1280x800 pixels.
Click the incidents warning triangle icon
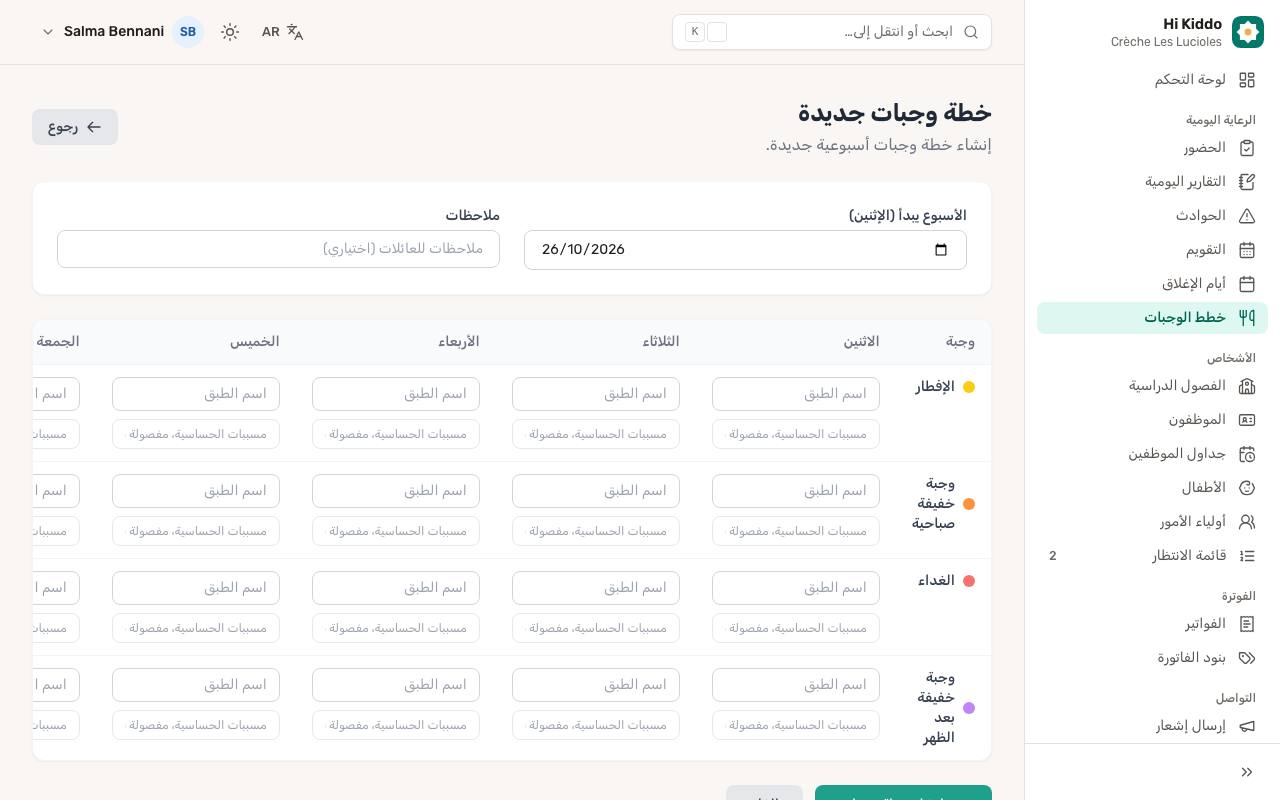coord(1247,216)
